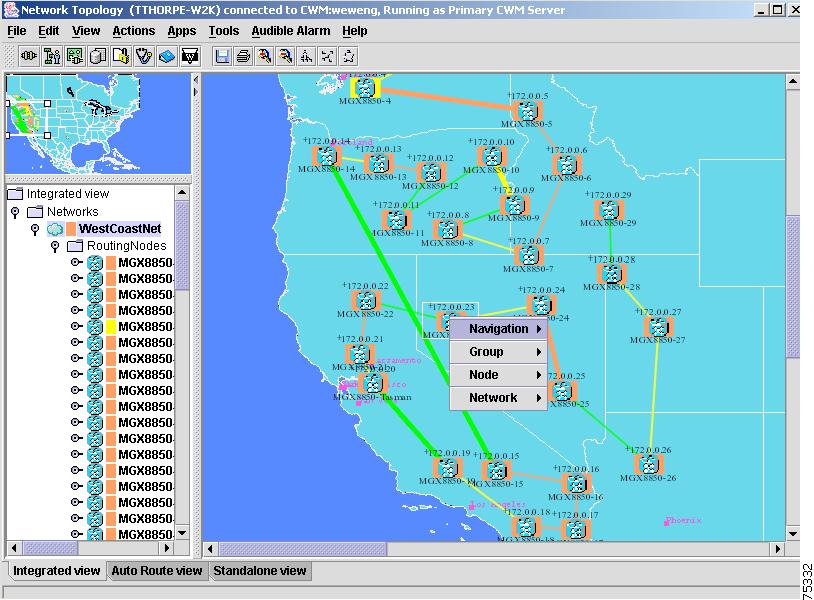Collapse the RoutingNodes tree folder
Screen dimensions: 814x600
tap(55, 246)
